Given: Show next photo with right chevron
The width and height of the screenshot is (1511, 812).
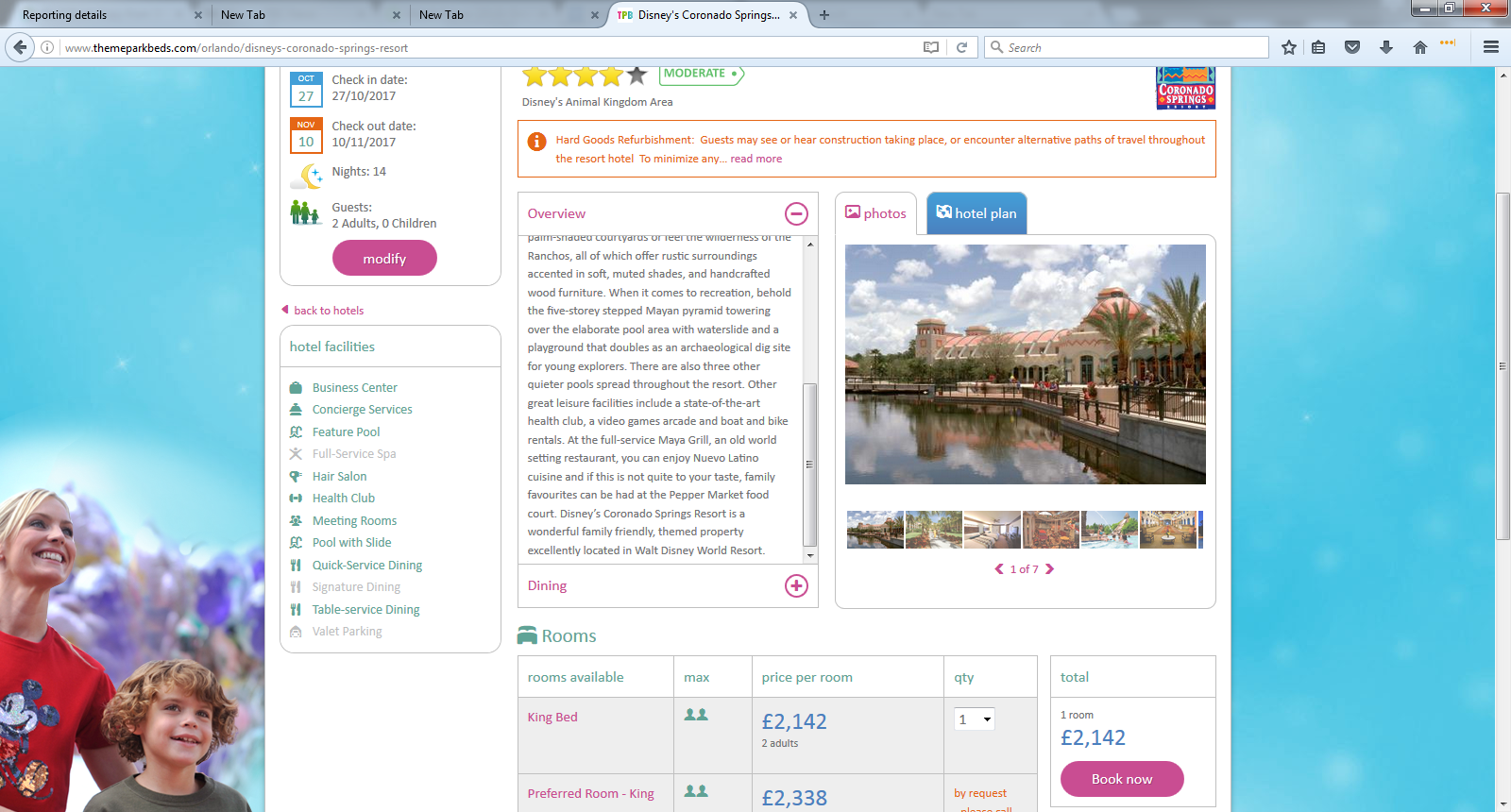Looking at the screenshot, I should point(1049,568).
